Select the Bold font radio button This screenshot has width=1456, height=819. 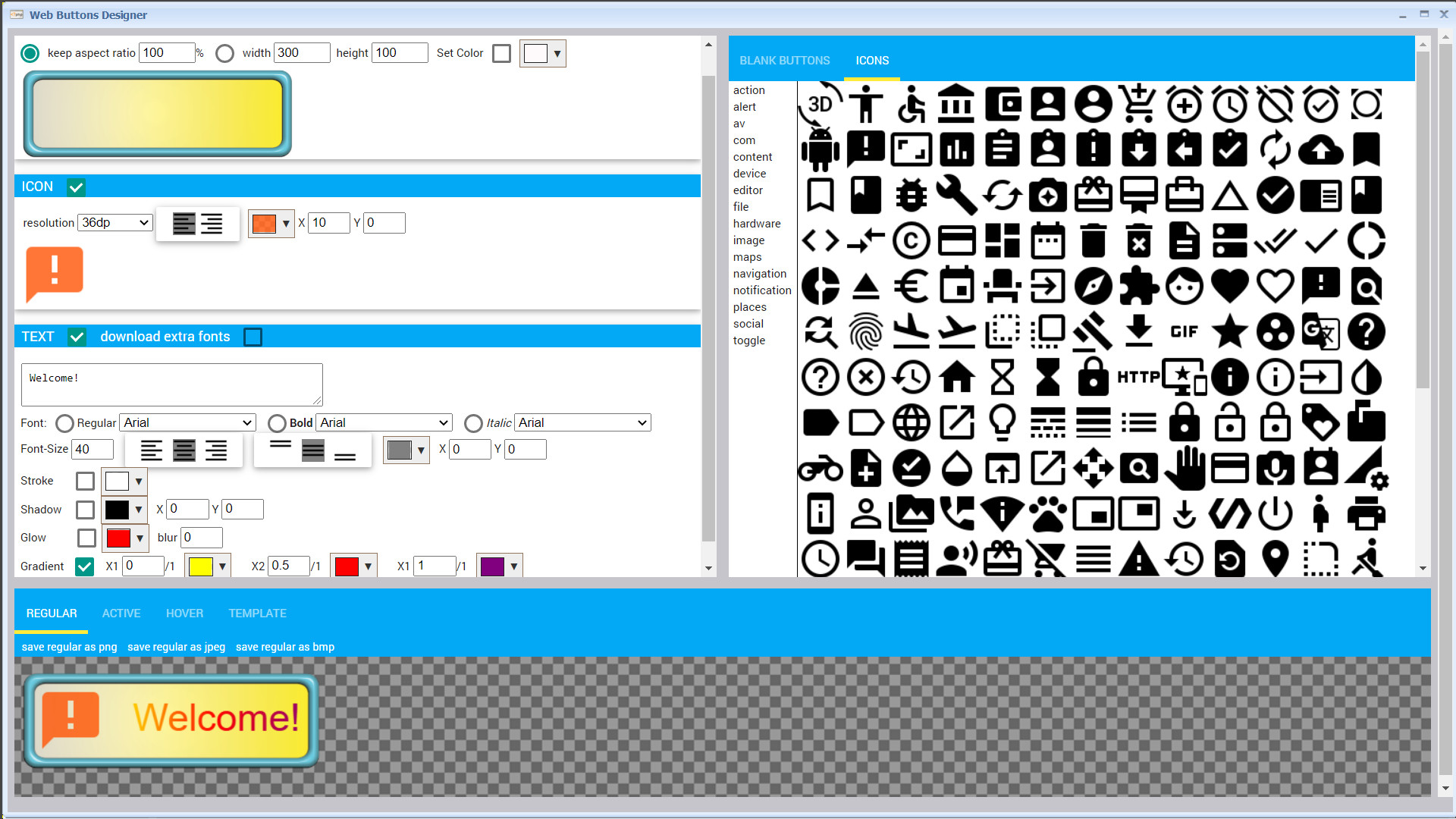point(278,423)
